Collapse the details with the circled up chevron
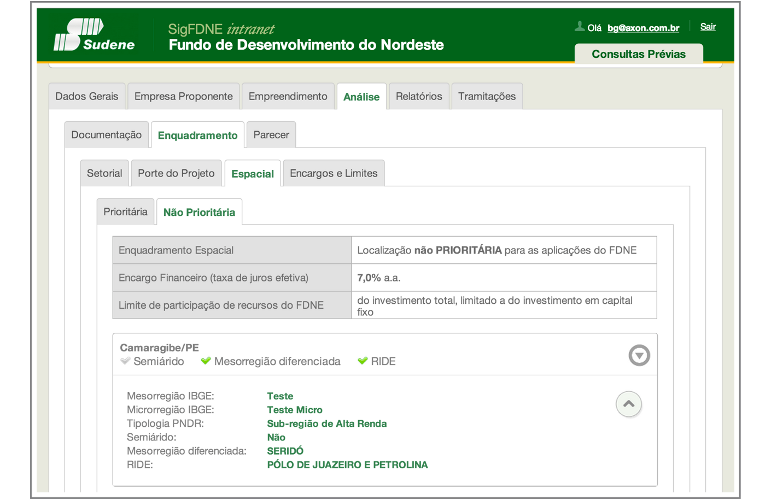The width and height of the screenshot is (771, 500). [629, 404]
